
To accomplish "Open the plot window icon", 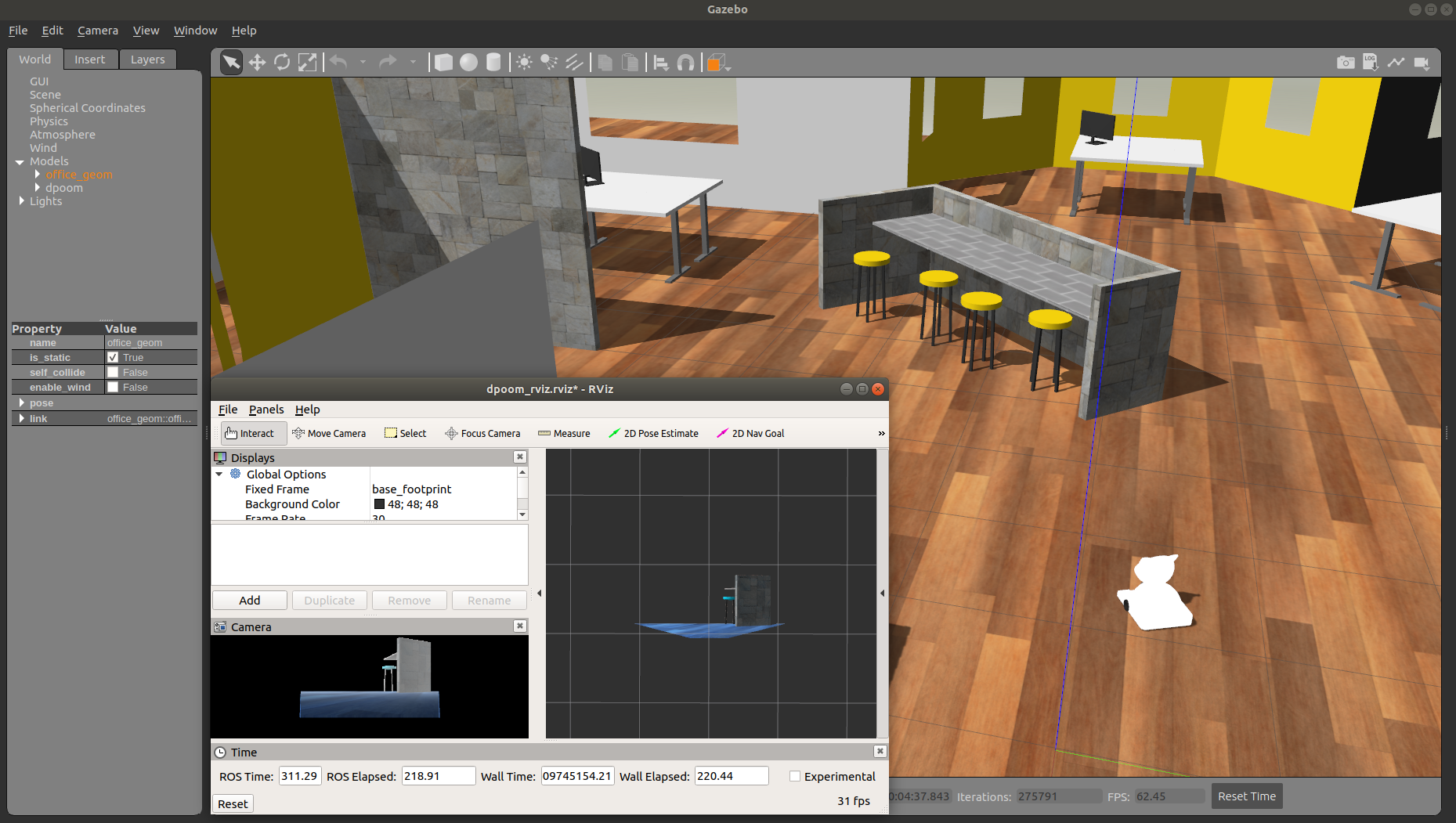I will pos(1396,63).
